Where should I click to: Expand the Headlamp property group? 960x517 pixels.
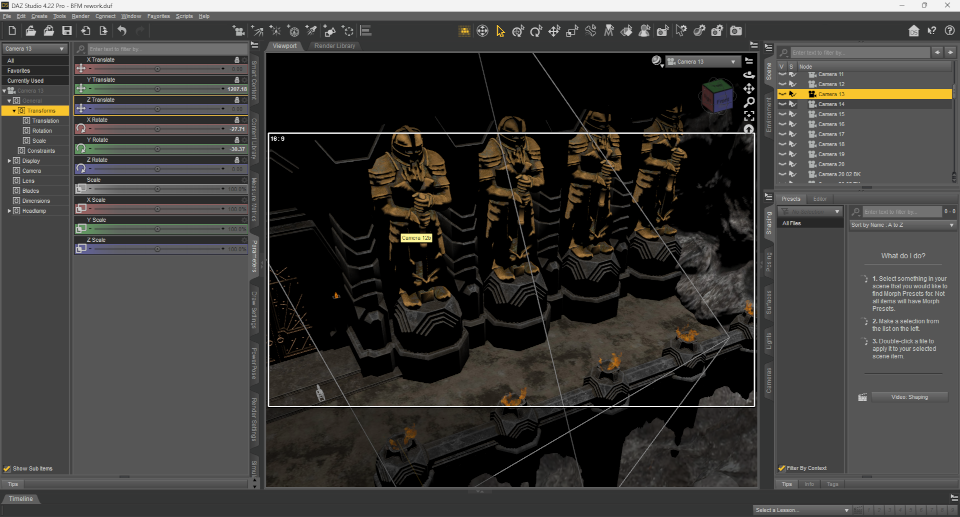click(9, 211)
